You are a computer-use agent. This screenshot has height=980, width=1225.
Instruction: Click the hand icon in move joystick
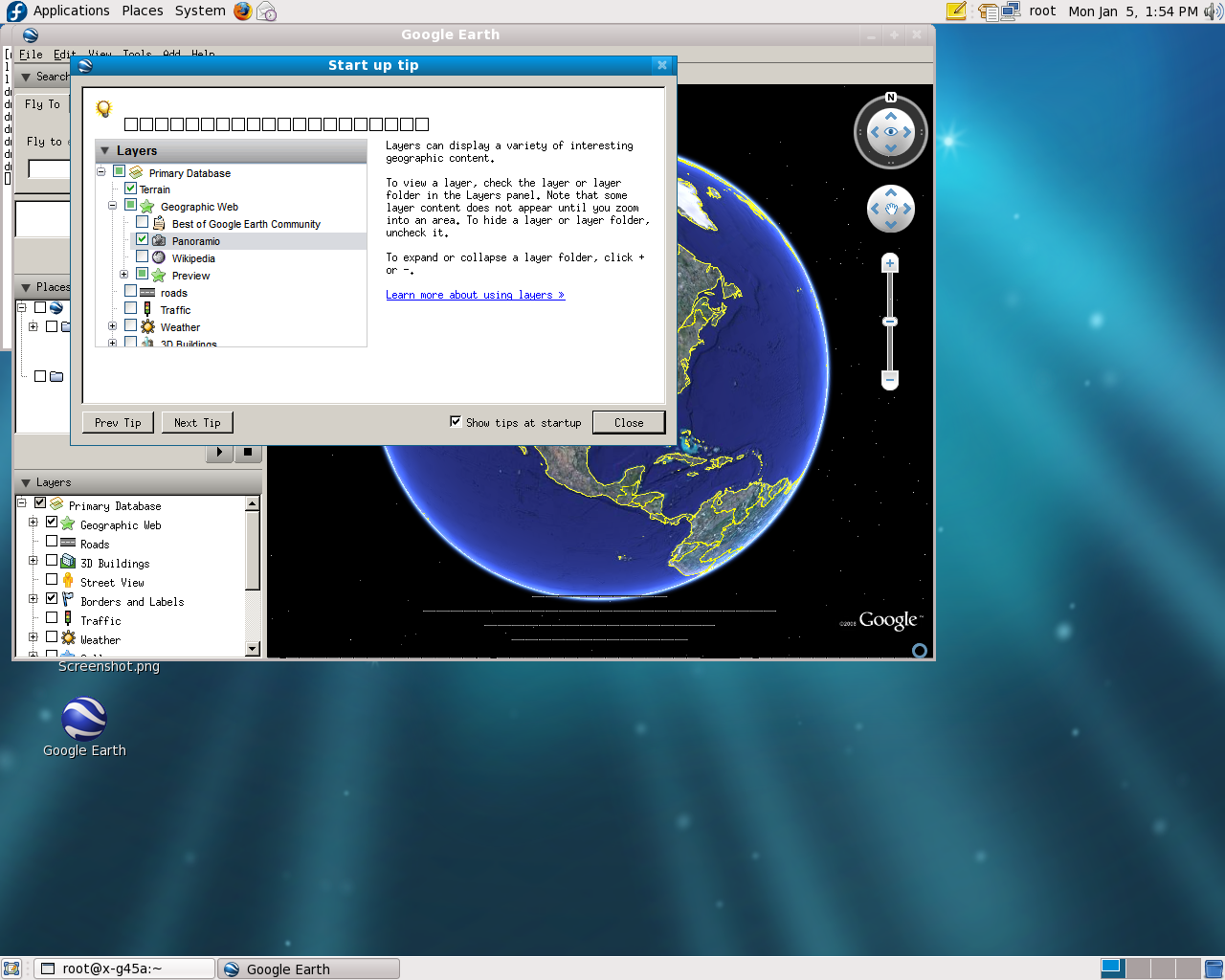891,209
